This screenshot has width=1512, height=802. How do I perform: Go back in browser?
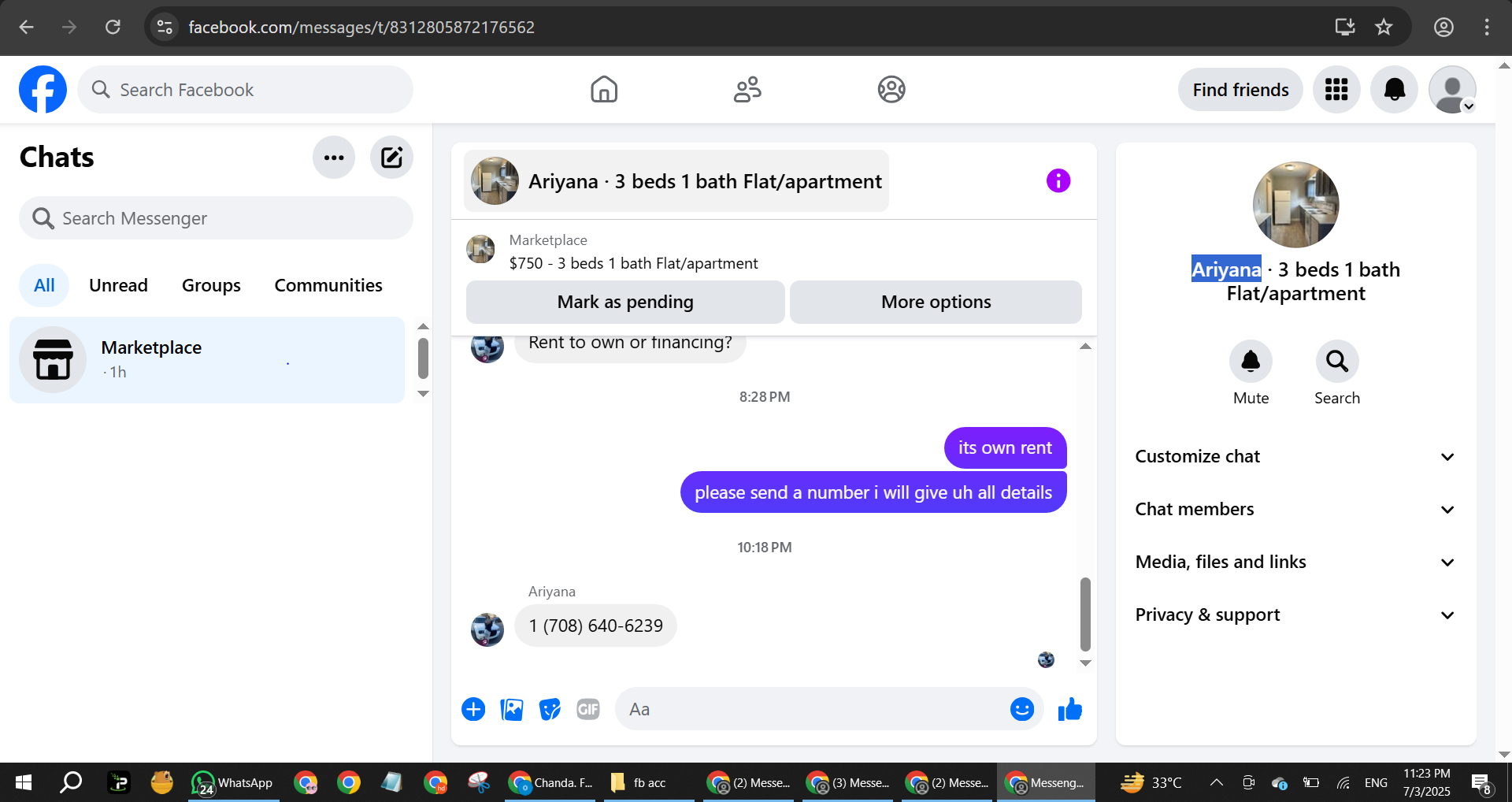[x=26, y=27]
